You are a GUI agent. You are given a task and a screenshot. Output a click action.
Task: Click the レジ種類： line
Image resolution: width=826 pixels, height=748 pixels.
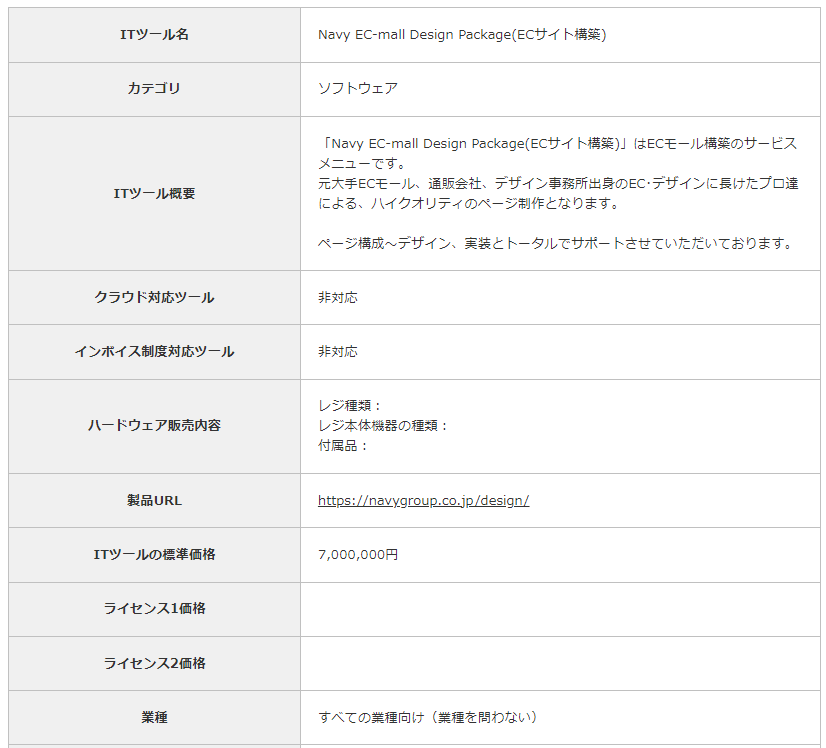(x=349, y=406)
